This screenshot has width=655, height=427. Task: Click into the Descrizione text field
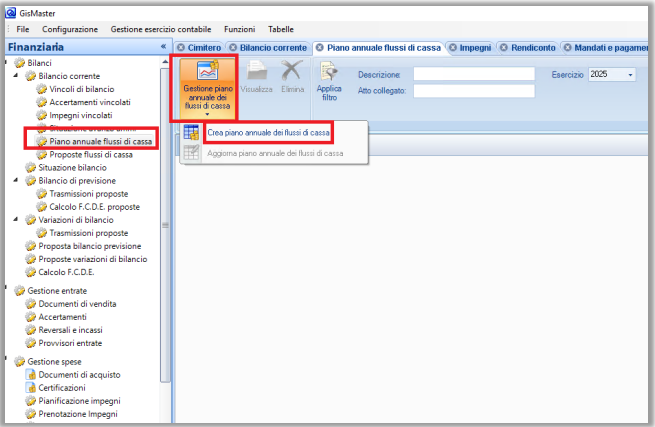tap(474, 75)
